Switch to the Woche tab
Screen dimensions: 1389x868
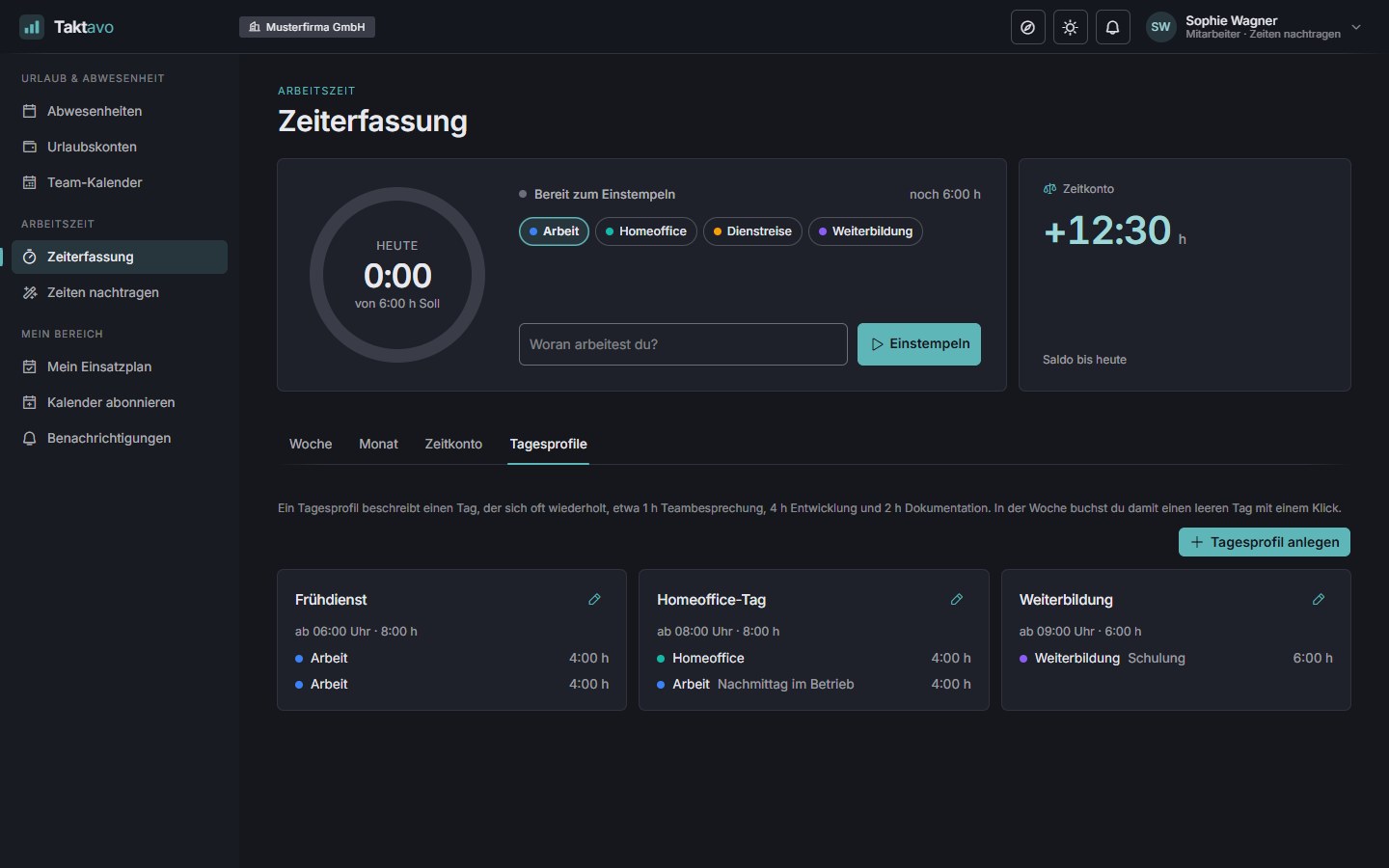pos(311,444)
